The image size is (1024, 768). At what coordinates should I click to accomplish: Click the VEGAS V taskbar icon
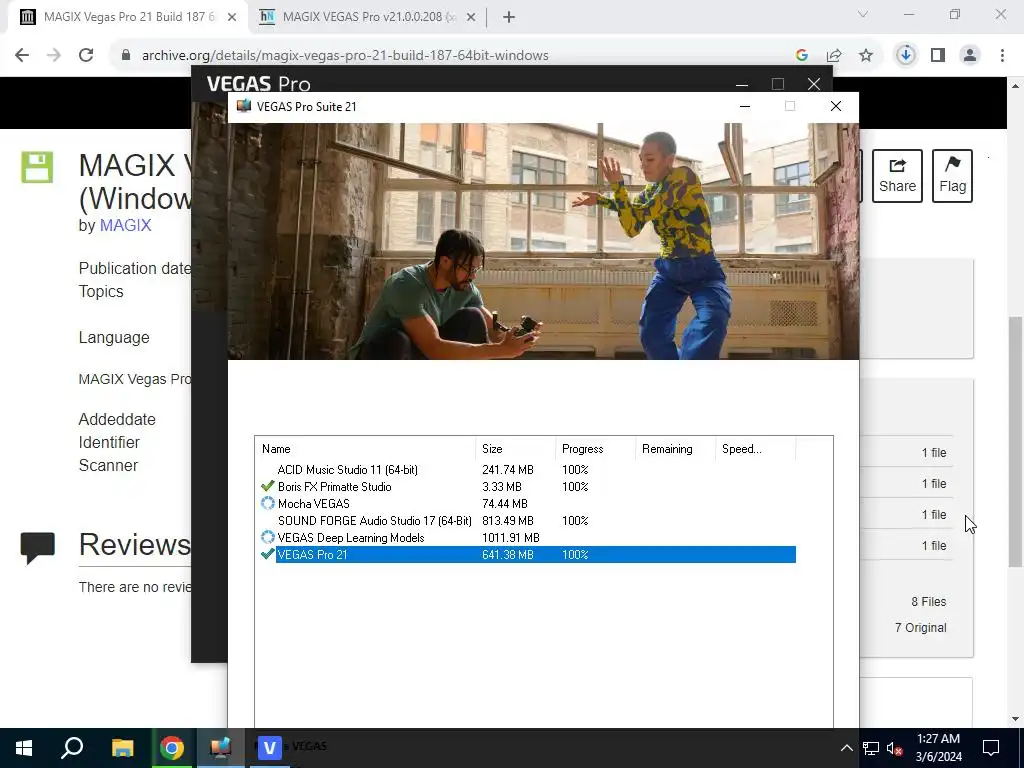270,748
